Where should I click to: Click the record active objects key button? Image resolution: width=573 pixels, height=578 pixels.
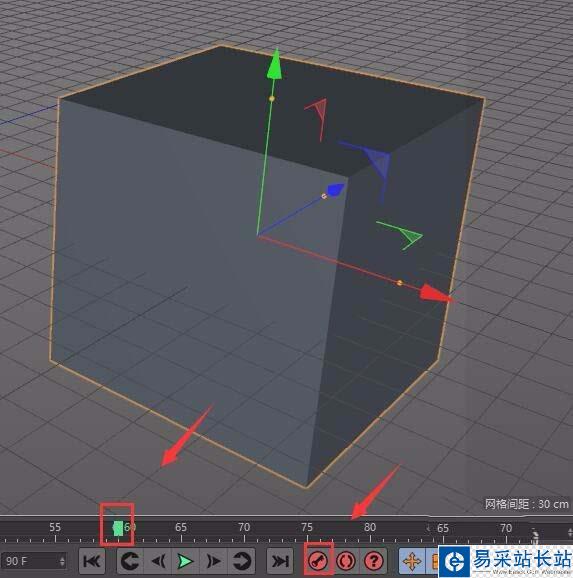pos(319,561)
